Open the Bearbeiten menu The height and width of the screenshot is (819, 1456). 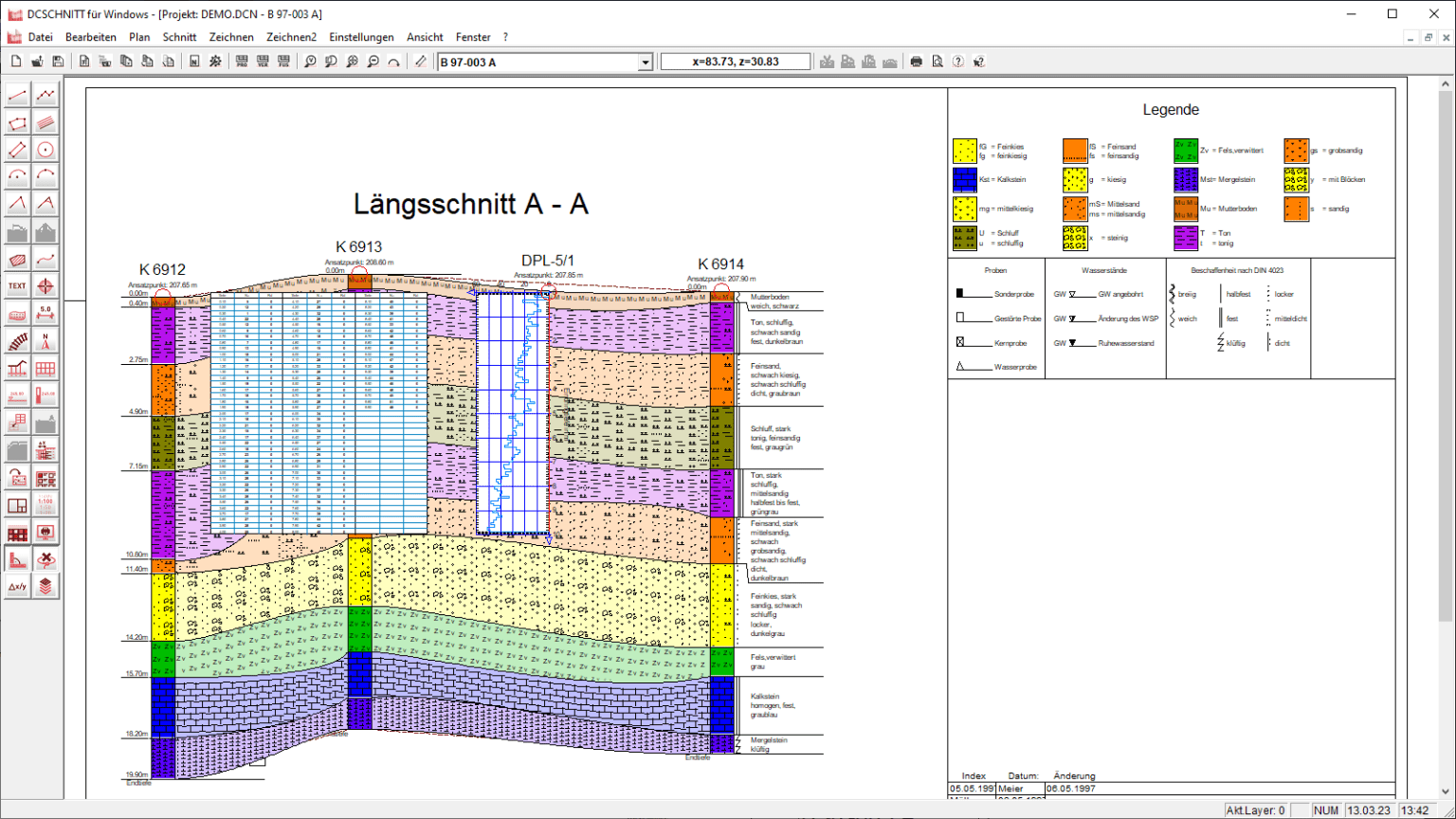coord(91,37)
